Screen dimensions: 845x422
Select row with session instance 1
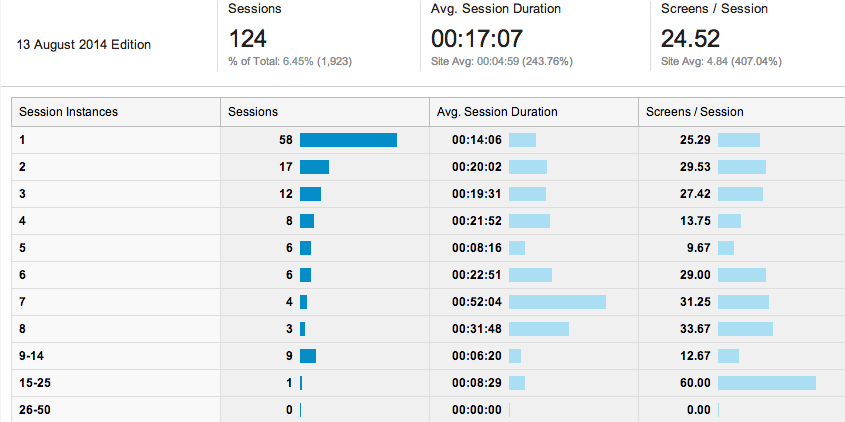[x=428, y=140]
